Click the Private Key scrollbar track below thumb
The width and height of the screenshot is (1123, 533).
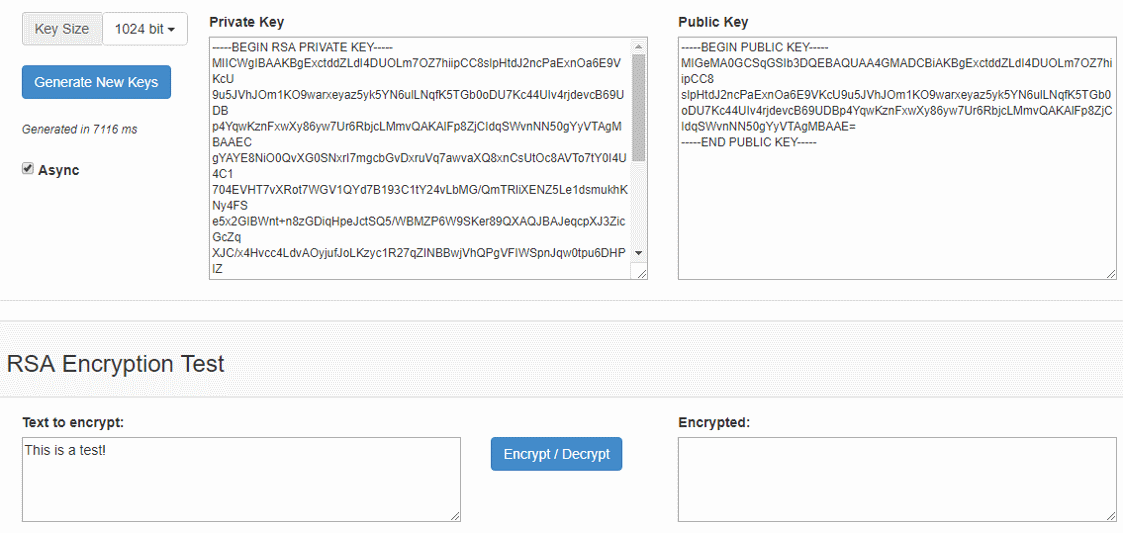tap(639, 205)
